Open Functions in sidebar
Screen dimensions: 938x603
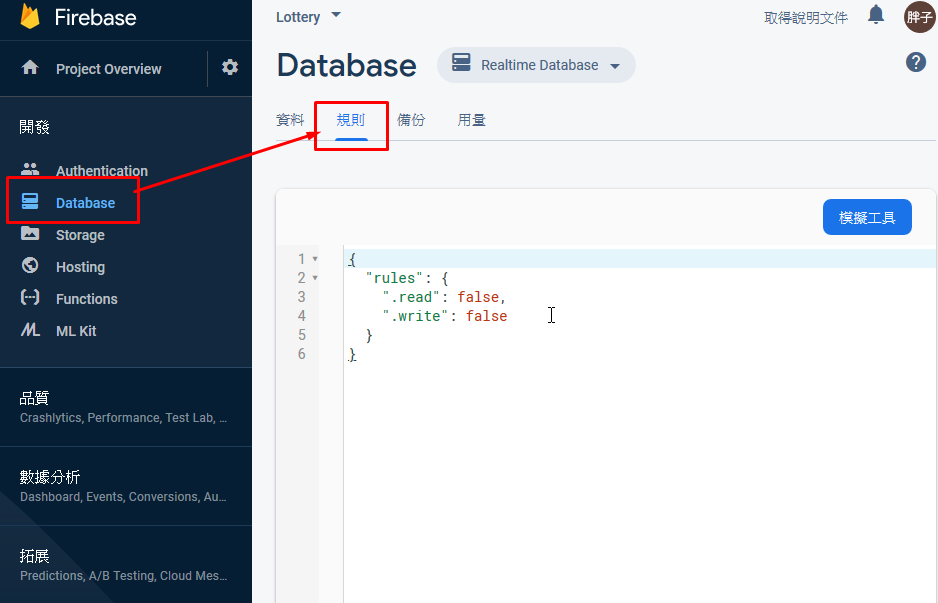click(87, 299)
